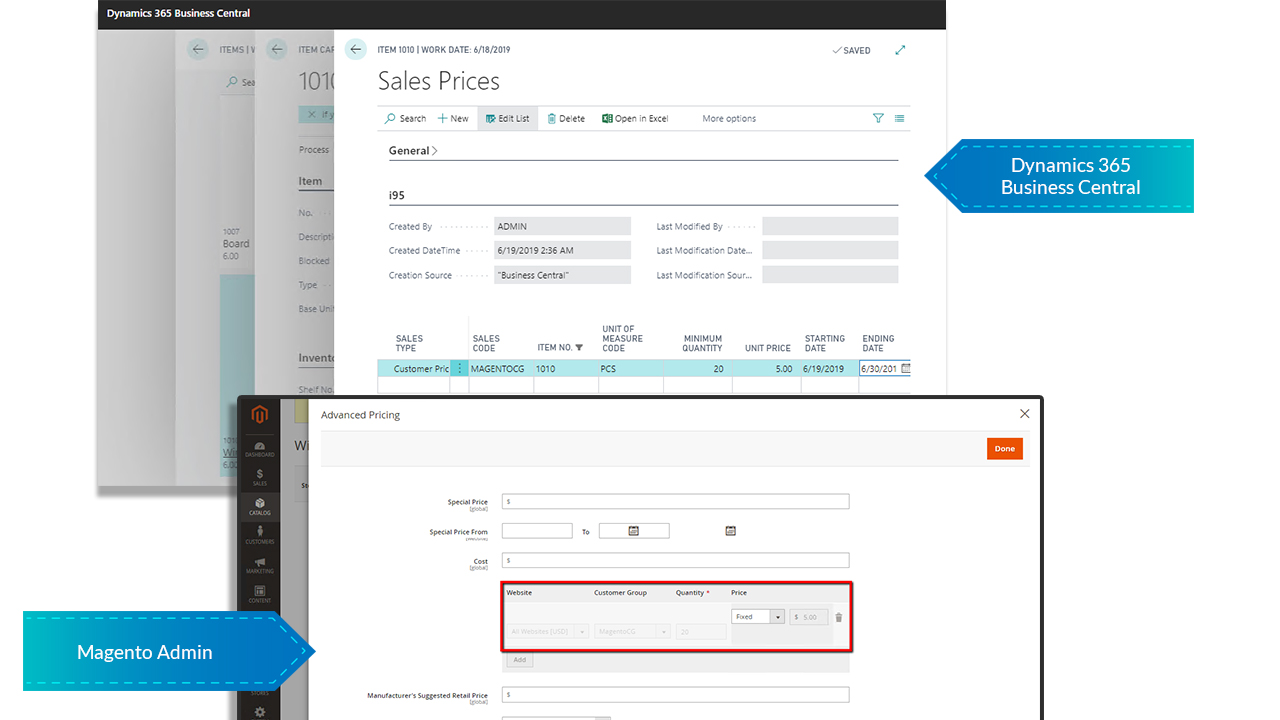Screen dimensions: 1280x720
Task: Open the More options menu
Action: coord(729,118)
